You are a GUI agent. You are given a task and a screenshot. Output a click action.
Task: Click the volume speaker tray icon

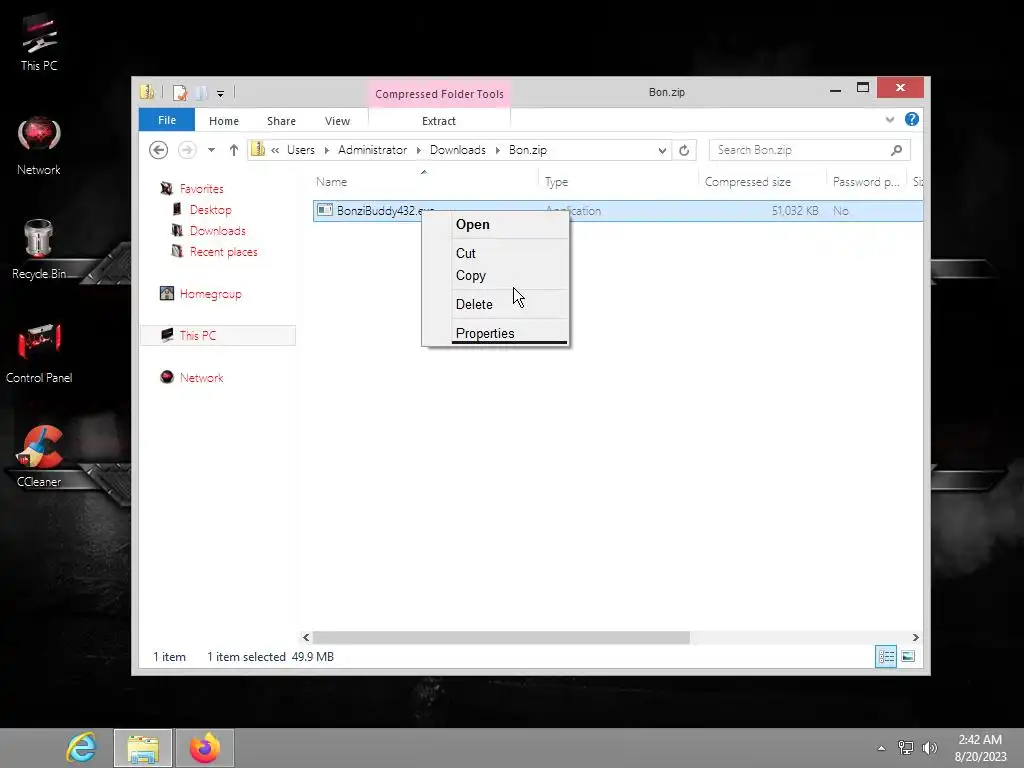pyautogui.click(x=929, y=748)
